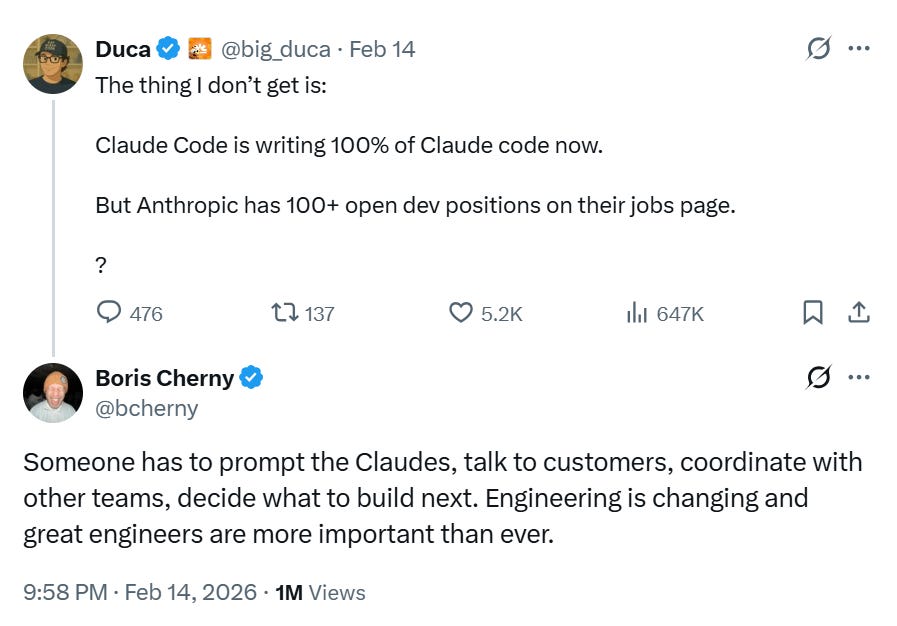The image size is (897, 626).
Task: Click Boris Cherny's verified badge
Action: (252, 378)
